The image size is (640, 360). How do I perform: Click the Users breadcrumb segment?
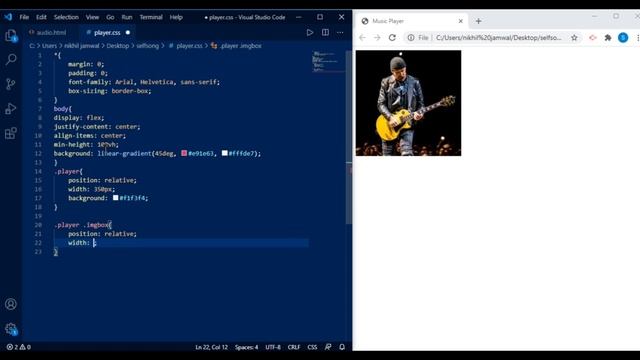click(x=49, y=46)
